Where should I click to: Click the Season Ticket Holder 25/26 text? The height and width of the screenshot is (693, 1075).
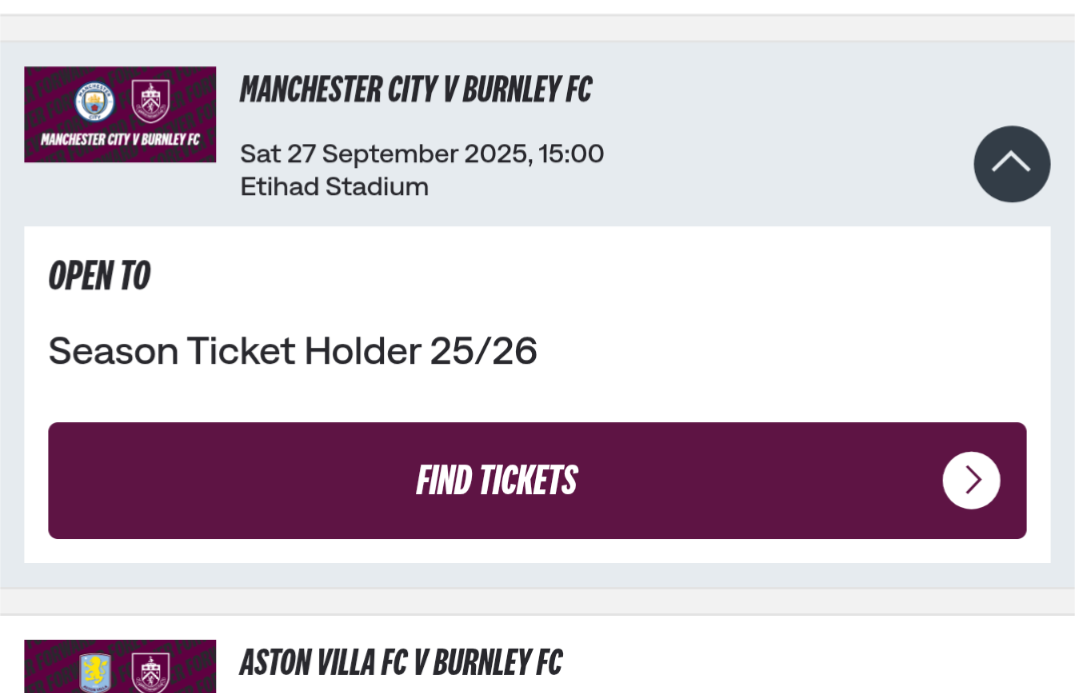click(292, 351)
